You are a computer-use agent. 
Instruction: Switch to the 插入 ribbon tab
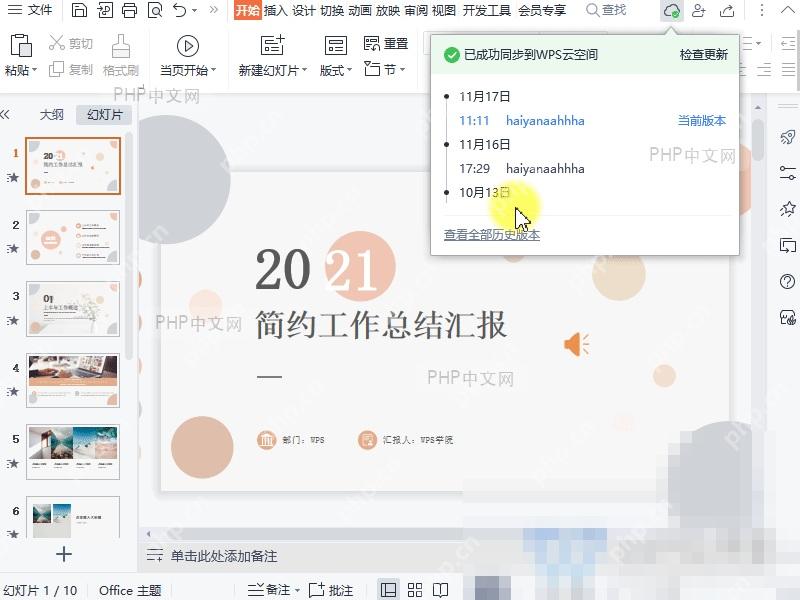[276, 10]
